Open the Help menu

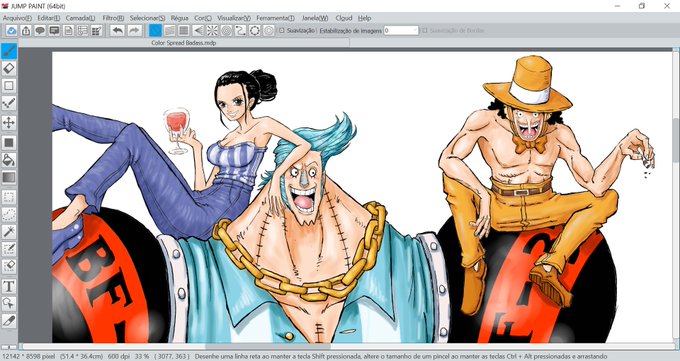click(364, 18)
